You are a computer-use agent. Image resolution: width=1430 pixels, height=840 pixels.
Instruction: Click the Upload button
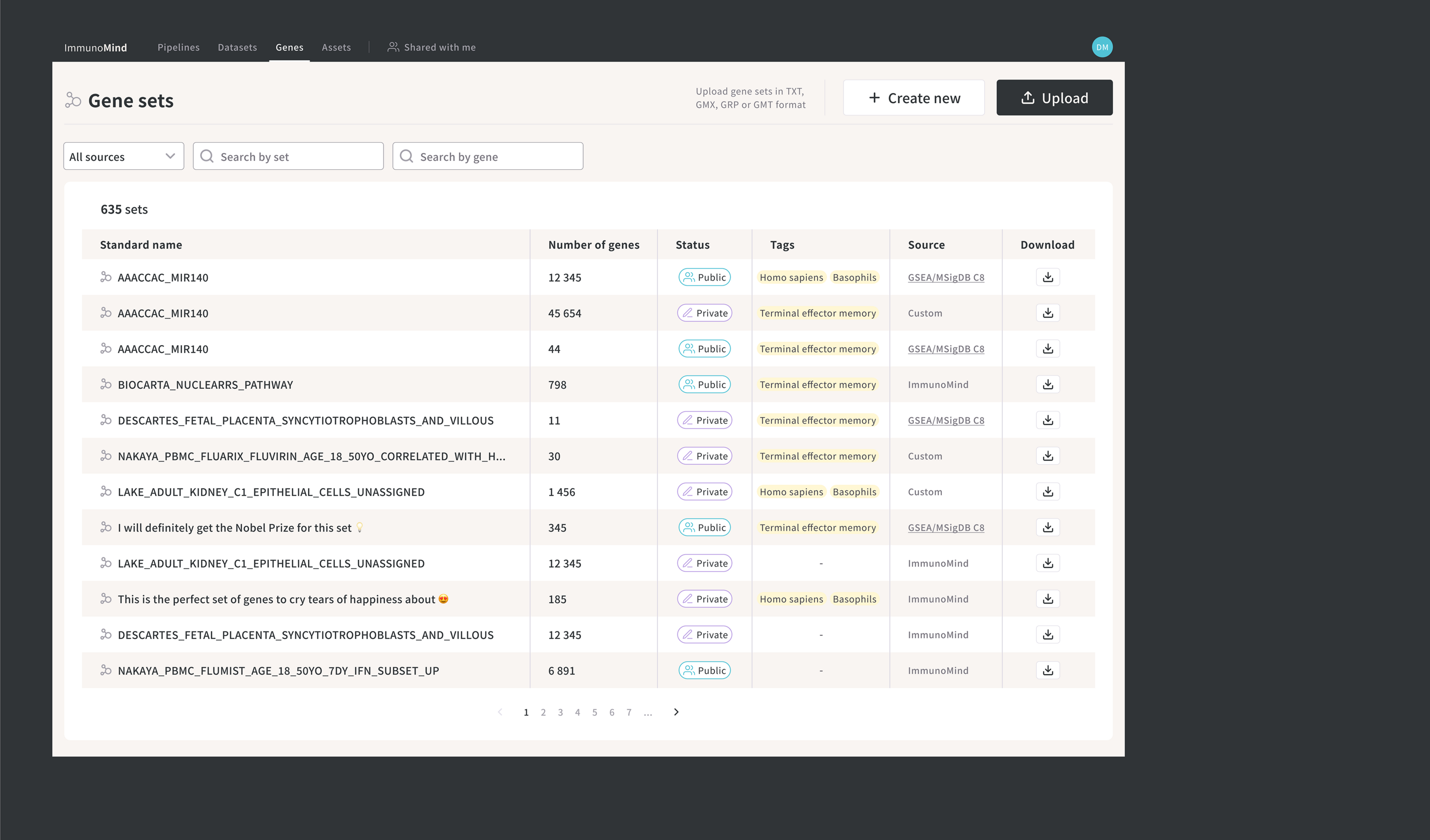(x=1054, y=97)
